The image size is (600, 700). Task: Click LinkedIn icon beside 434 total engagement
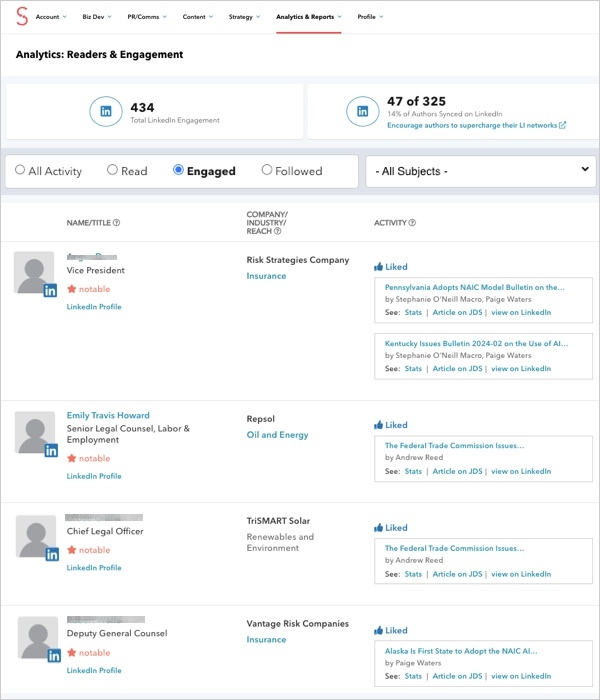pos(107,111)
